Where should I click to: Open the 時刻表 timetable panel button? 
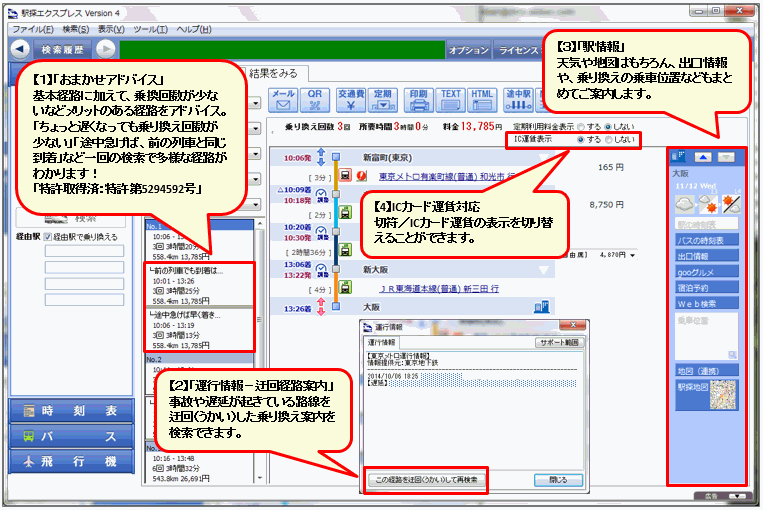click(68, 411)
